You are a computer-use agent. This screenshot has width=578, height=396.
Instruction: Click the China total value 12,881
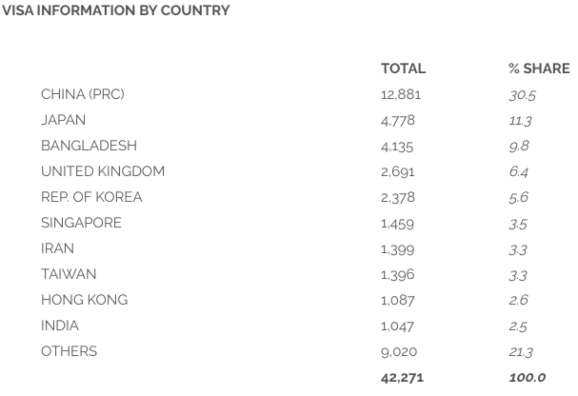click(x=401, y=95)
